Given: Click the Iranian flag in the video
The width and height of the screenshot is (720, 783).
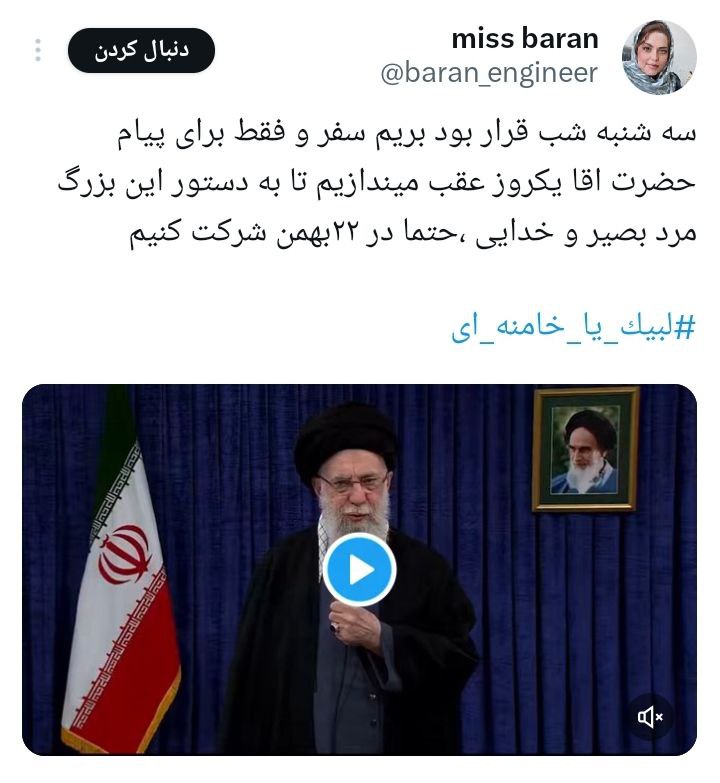Looking at the screenshot, I should [121, 572].
